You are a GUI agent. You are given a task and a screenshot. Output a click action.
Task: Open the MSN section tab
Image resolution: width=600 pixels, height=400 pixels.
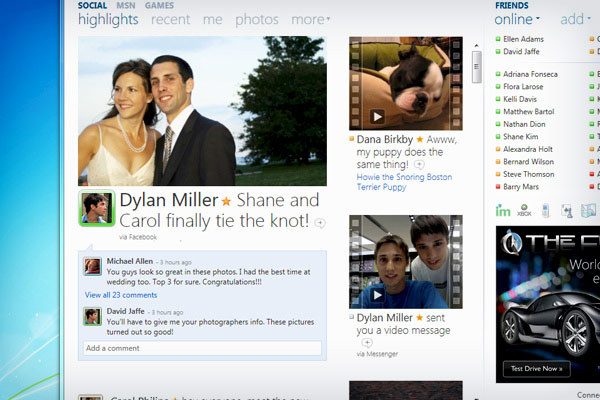(128, 5)
